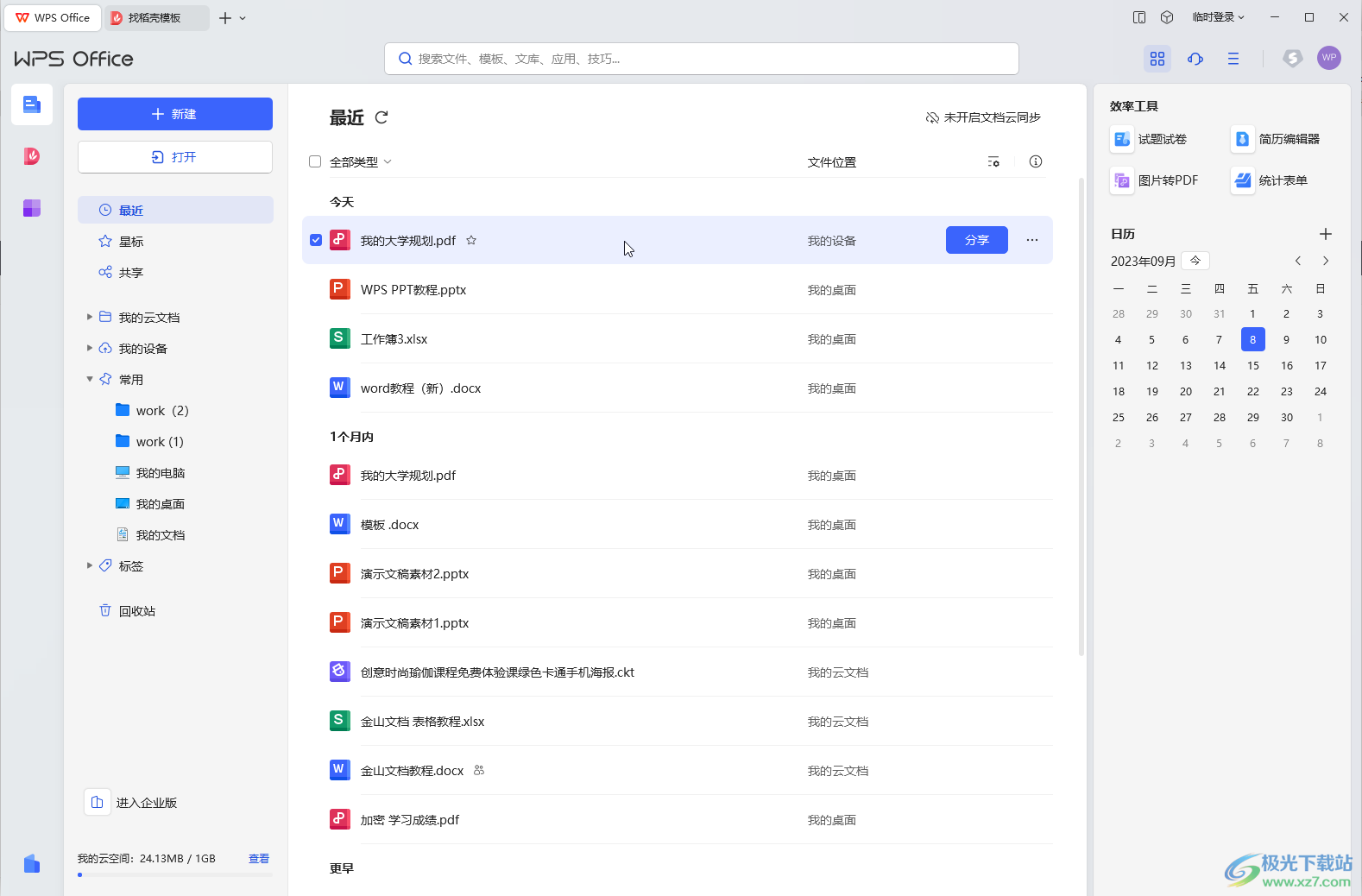The width and height of the screenshot is (1362, 896).
Task: Open 稻壳 templates sidebar icon
Action: point(32,156)
